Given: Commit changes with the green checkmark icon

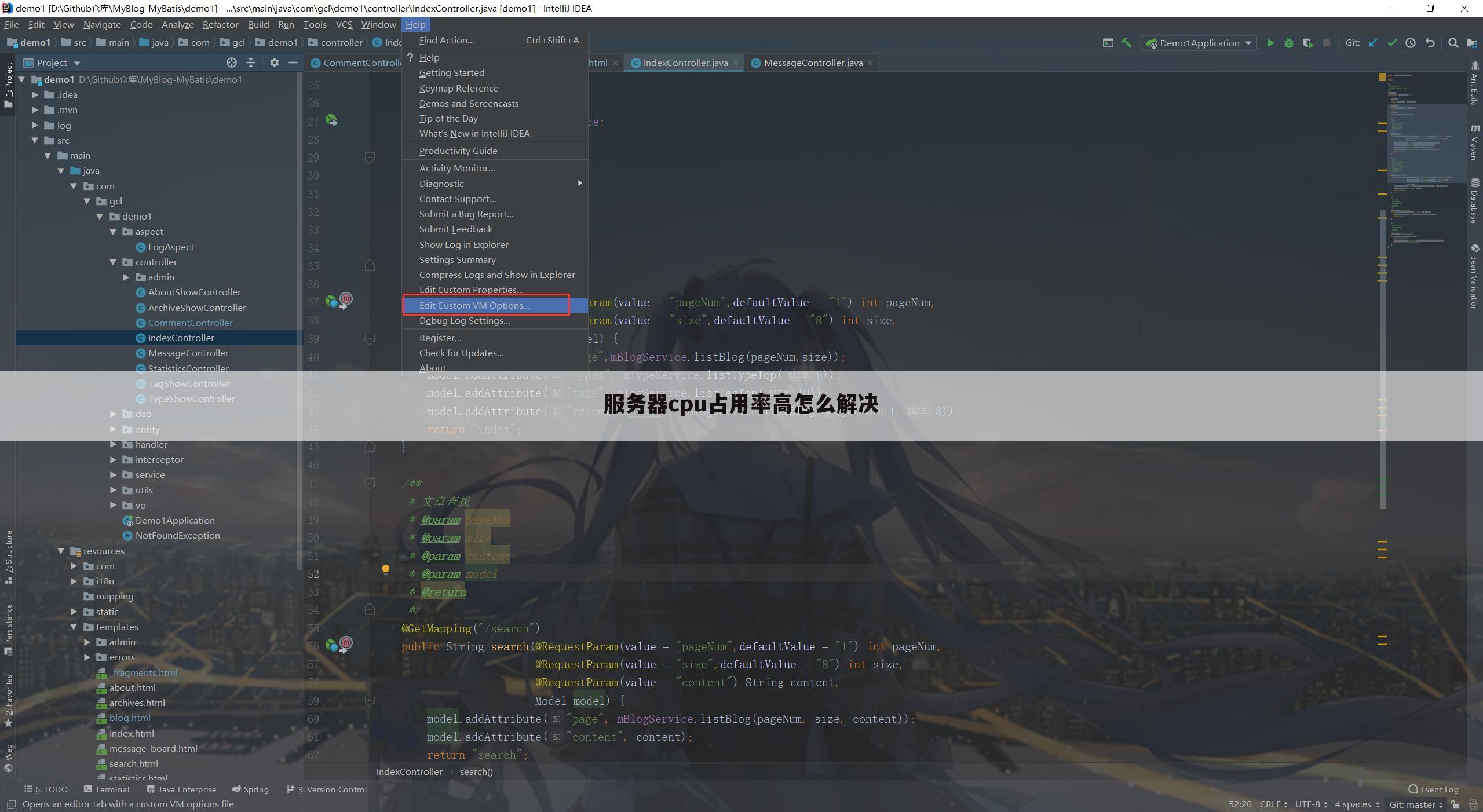Looking at the screenshot, I should click(1392, 43).
